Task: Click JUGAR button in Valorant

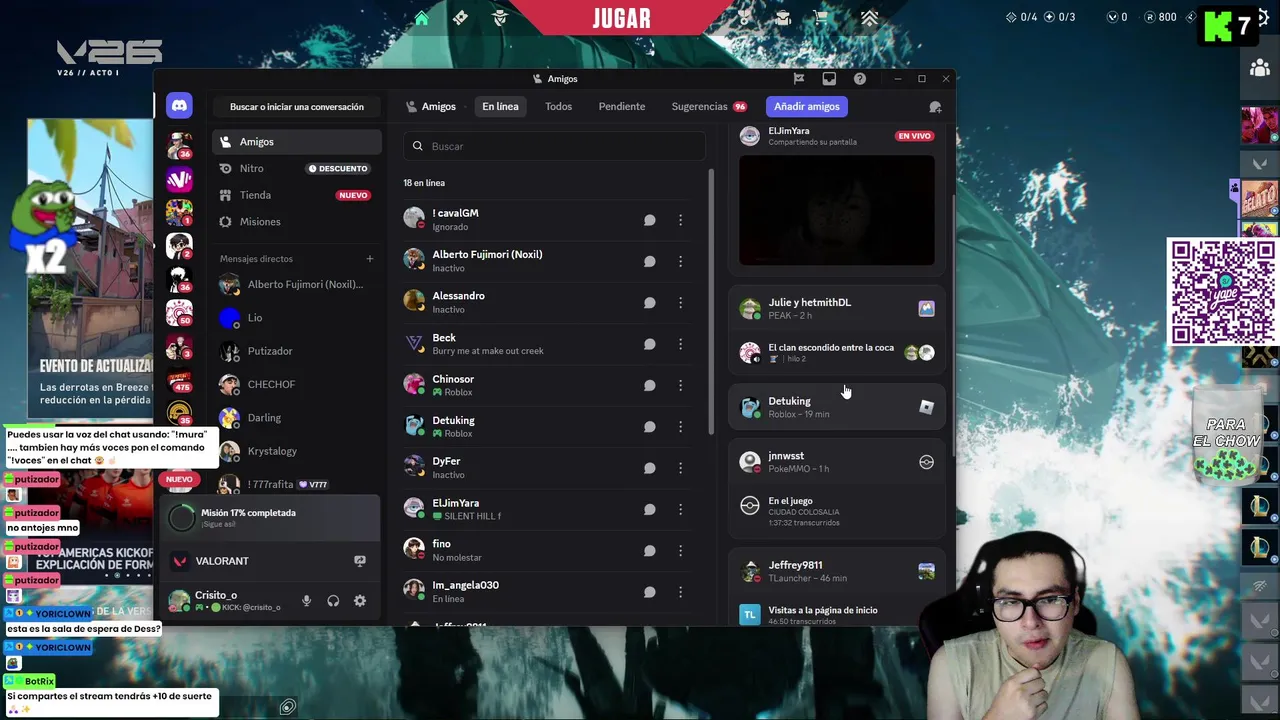Action: (622, 17)
